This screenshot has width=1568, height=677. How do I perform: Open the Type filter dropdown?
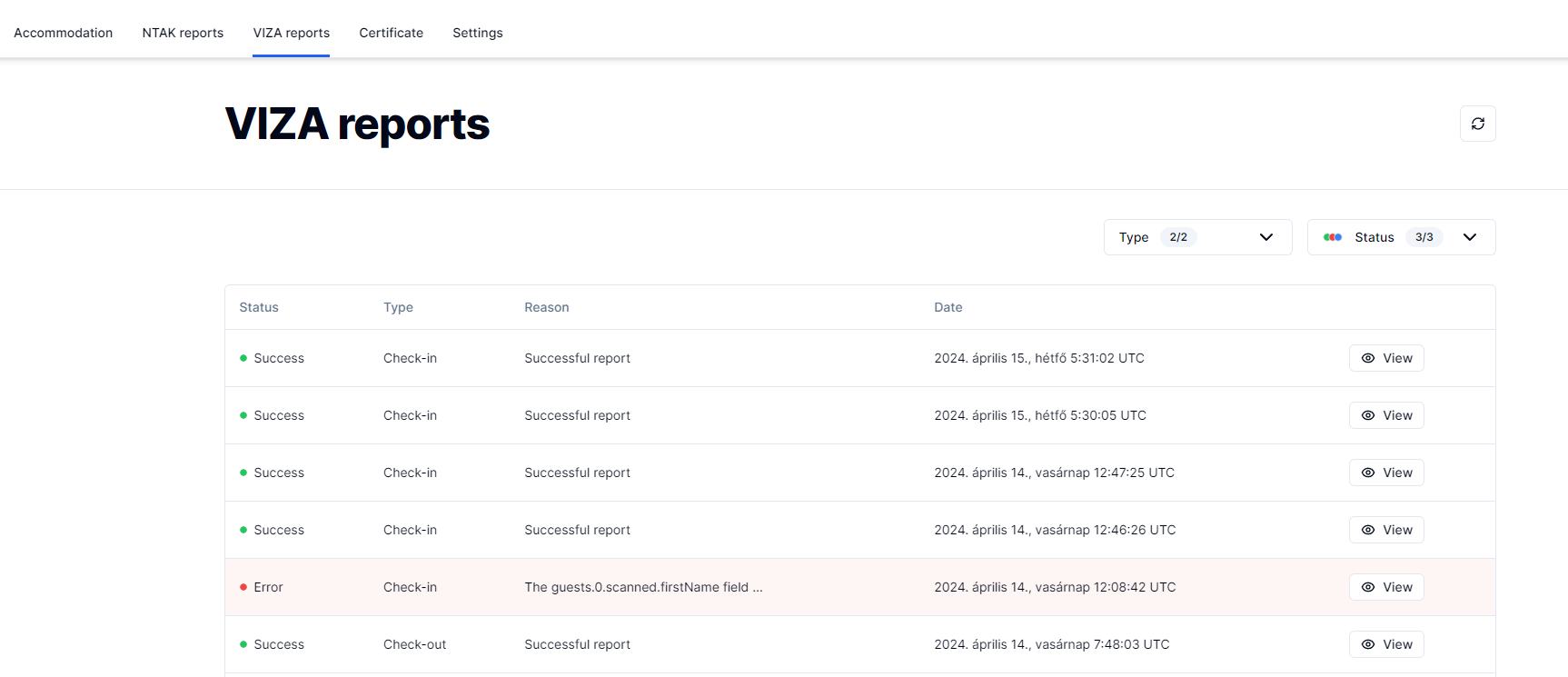1196,237
